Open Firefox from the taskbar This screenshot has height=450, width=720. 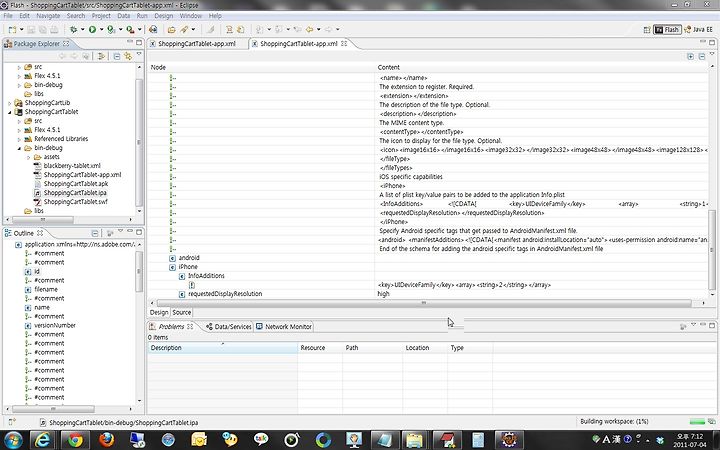[x=107, y=440]
